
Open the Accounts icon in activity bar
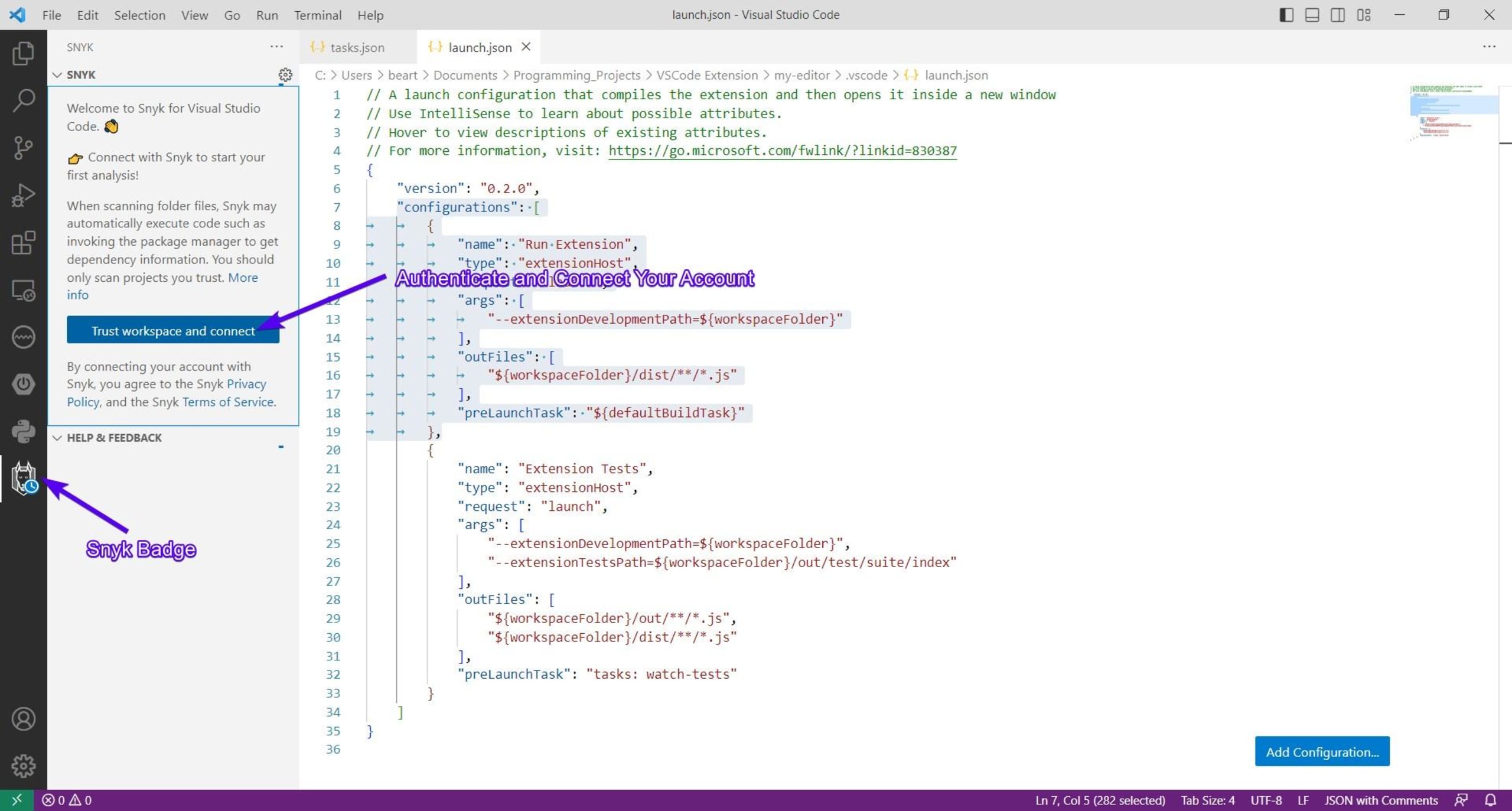23,719
